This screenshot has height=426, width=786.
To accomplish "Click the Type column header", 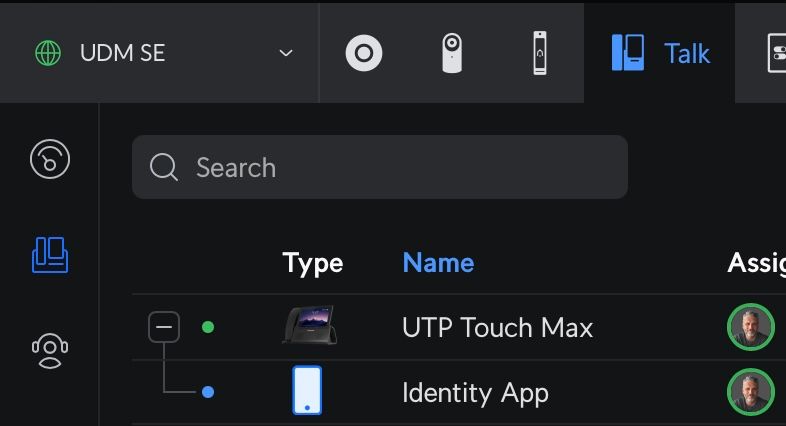I will [x=312, y=263].
